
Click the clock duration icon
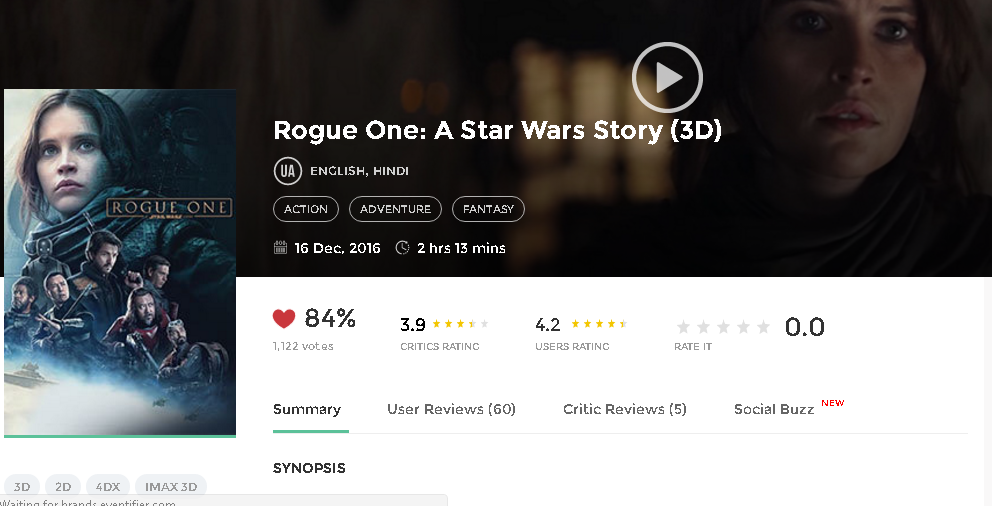coord(402,248)
